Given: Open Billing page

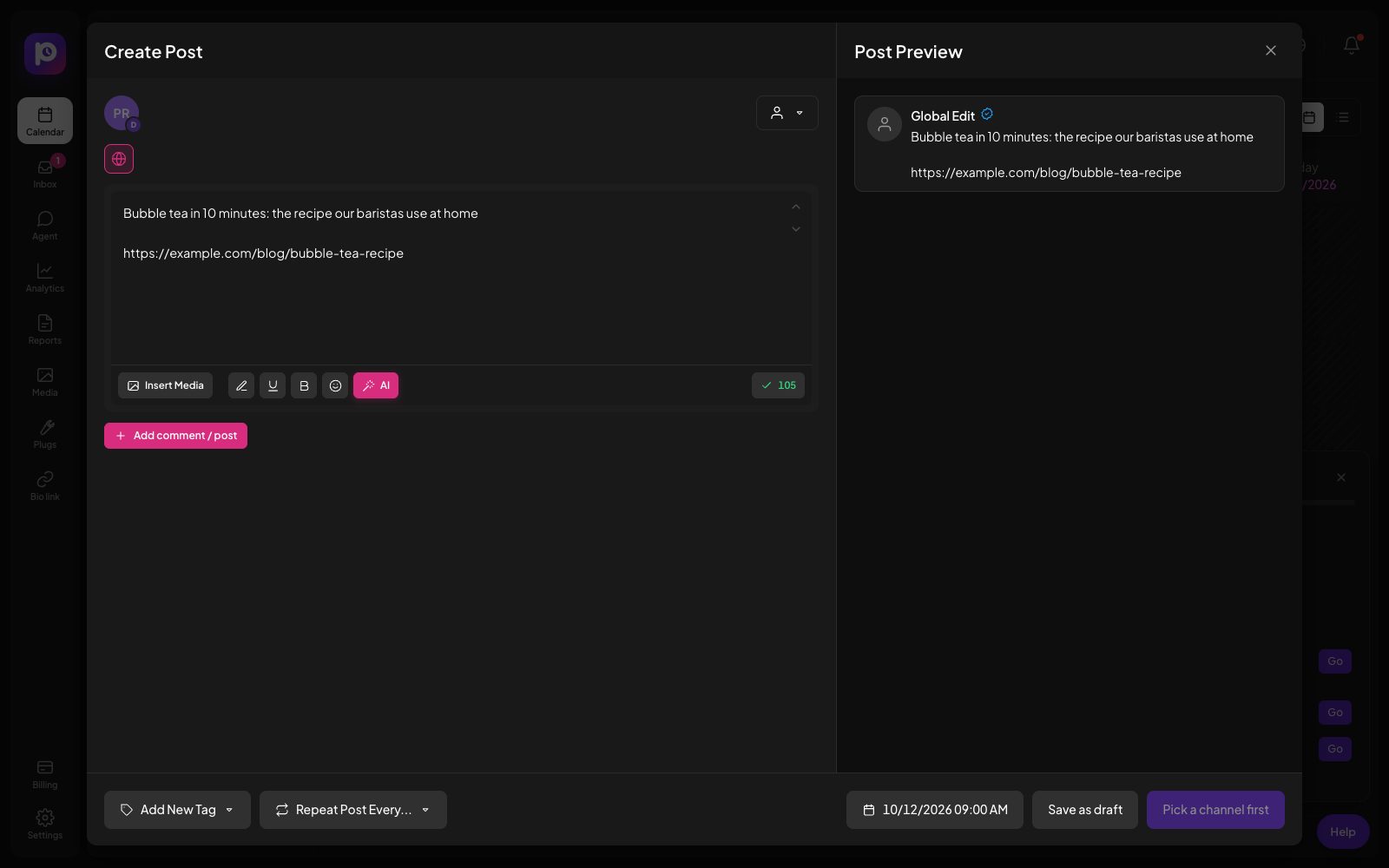Looking at the screenshot, I should [x=45, y=773].
